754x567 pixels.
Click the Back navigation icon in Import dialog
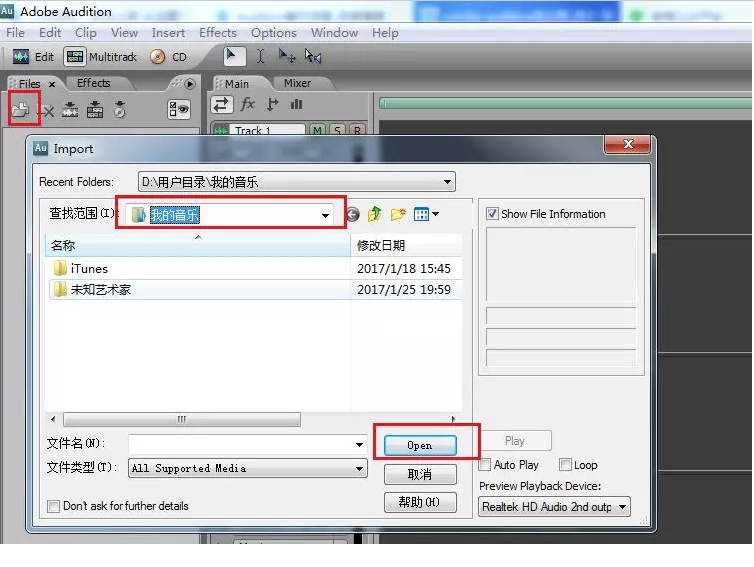[353, 214]
